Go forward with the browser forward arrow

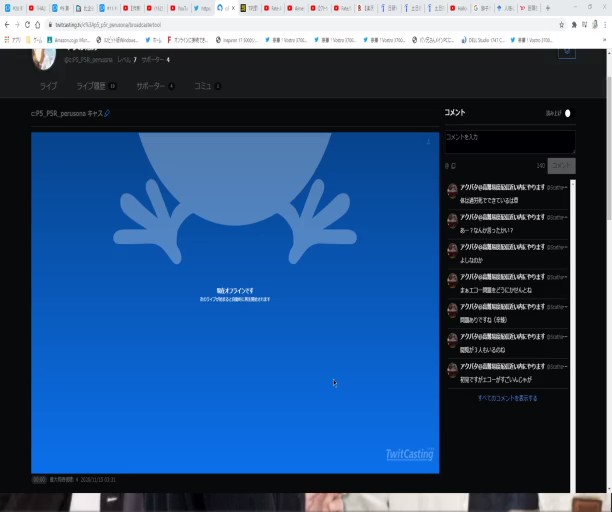tap(17, 25)
